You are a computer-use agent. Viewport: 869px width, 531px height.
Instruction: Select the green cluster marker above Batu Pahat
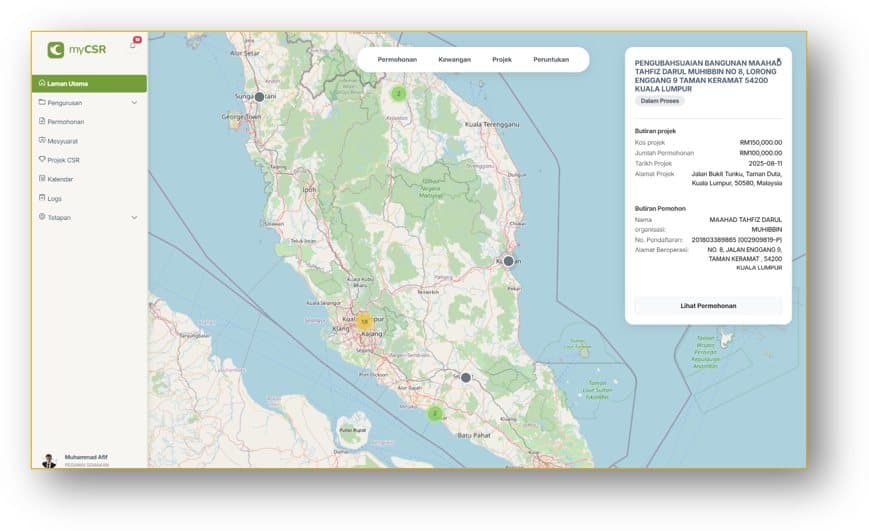[435, 413]
